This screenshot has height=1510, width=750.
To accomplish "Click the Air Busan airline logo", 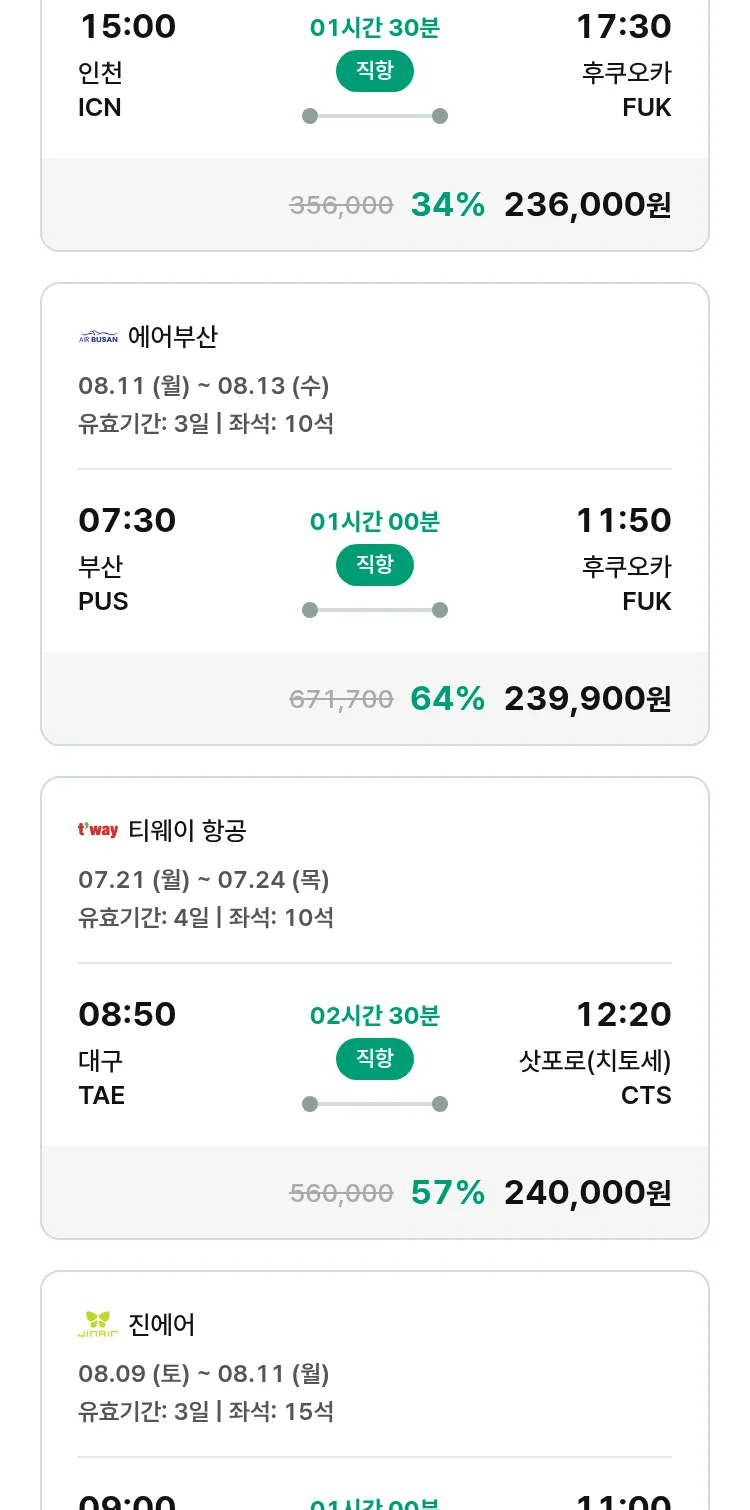I will point(98,338).
